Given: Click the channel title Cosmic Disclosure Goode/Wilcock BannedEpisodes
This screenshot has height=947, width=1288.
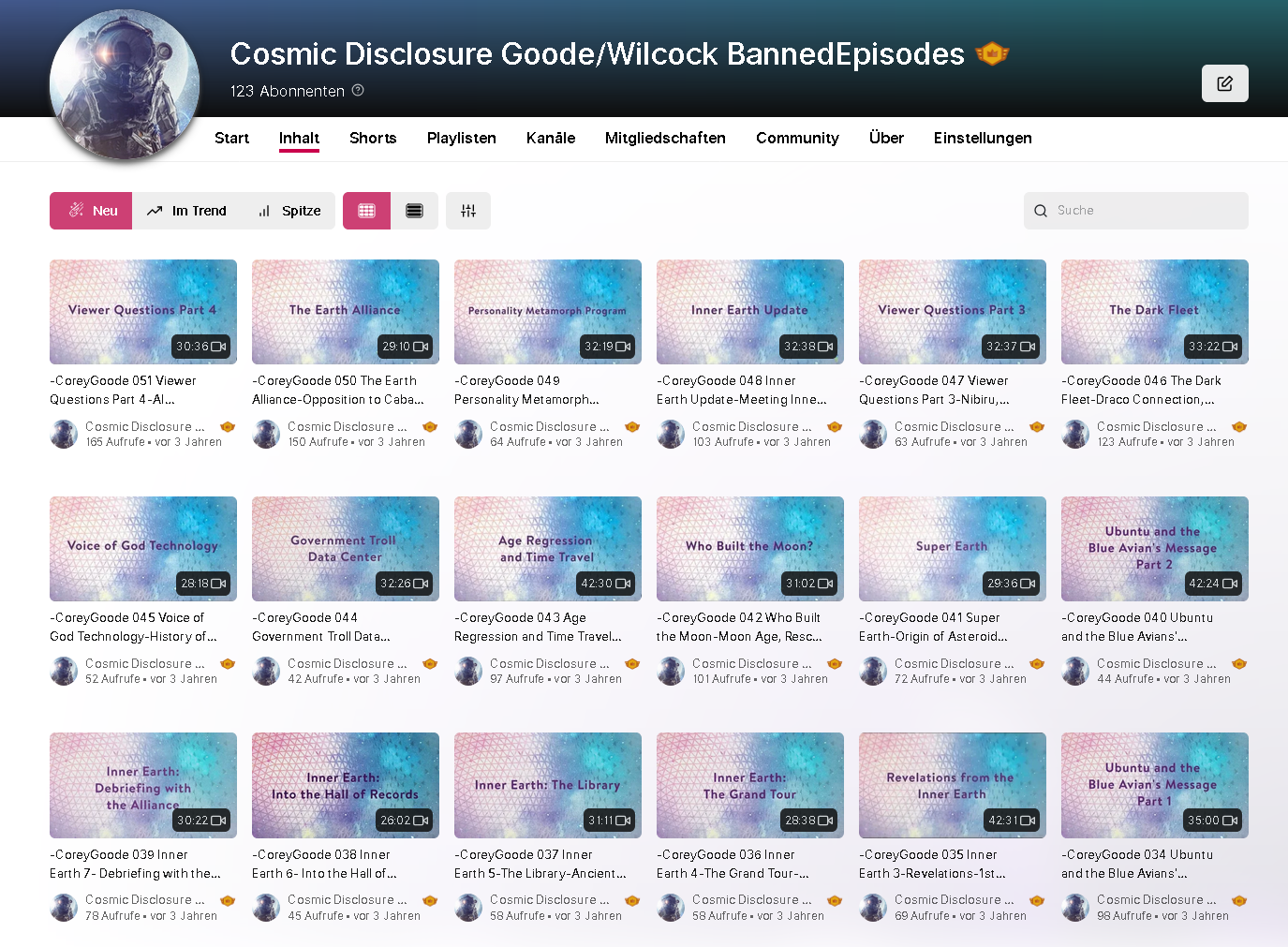Looking at the screenshot, I should [598, 54].
